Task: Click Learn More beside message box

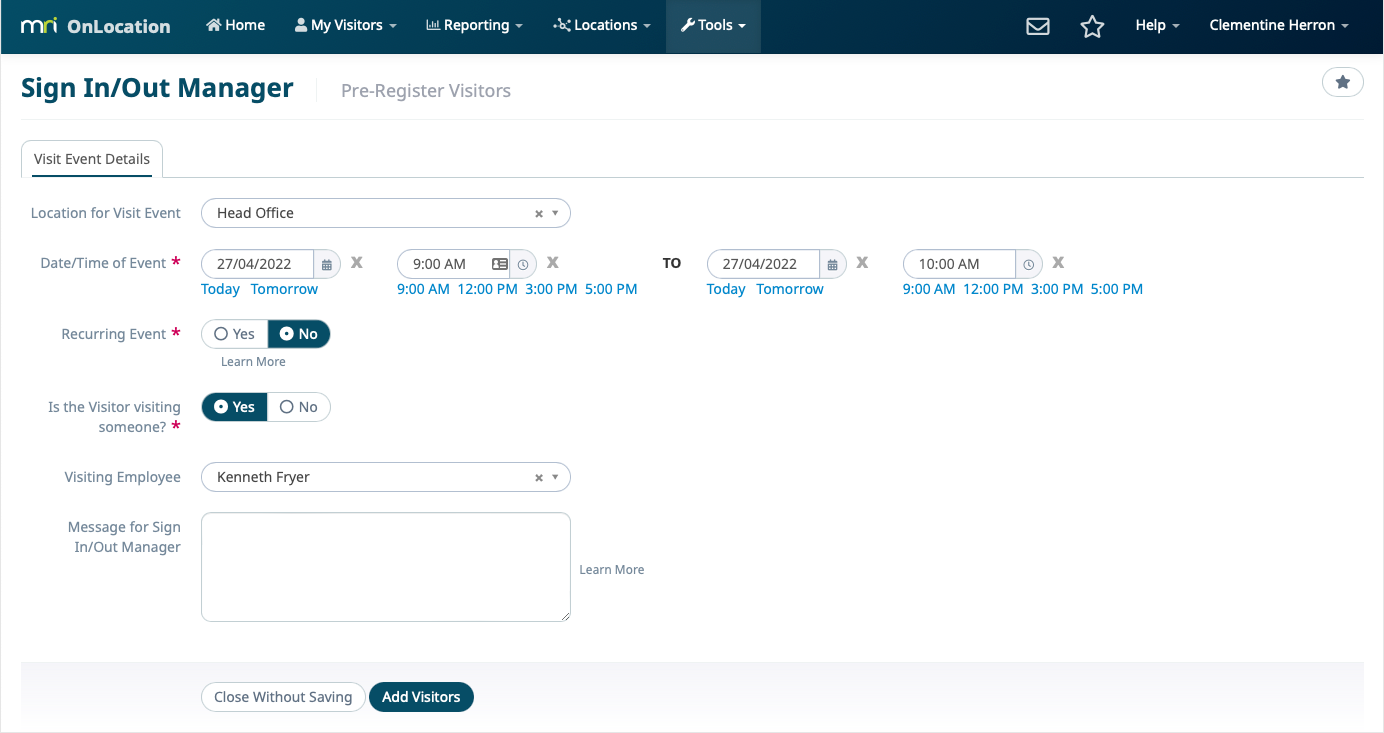Action: [x=612, y=570]
